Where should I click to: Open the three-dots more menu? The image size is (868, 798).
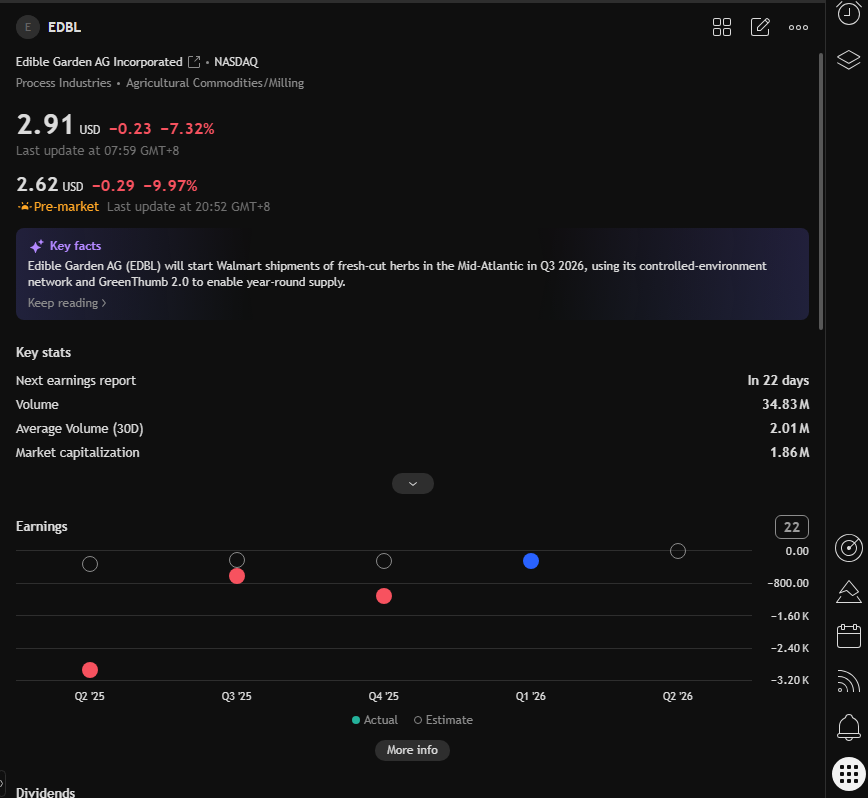click(798, 27)
